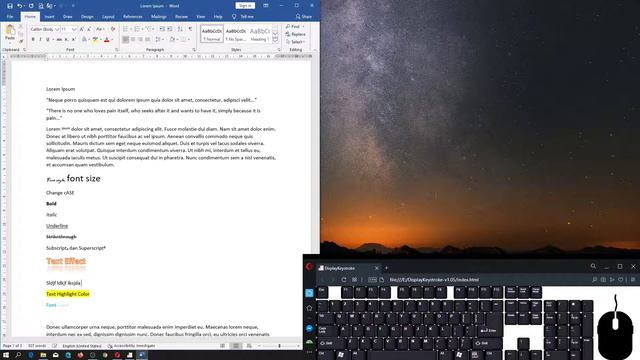Decrease paragraph indent
This screenshot has height=360, width=640.
162,29
